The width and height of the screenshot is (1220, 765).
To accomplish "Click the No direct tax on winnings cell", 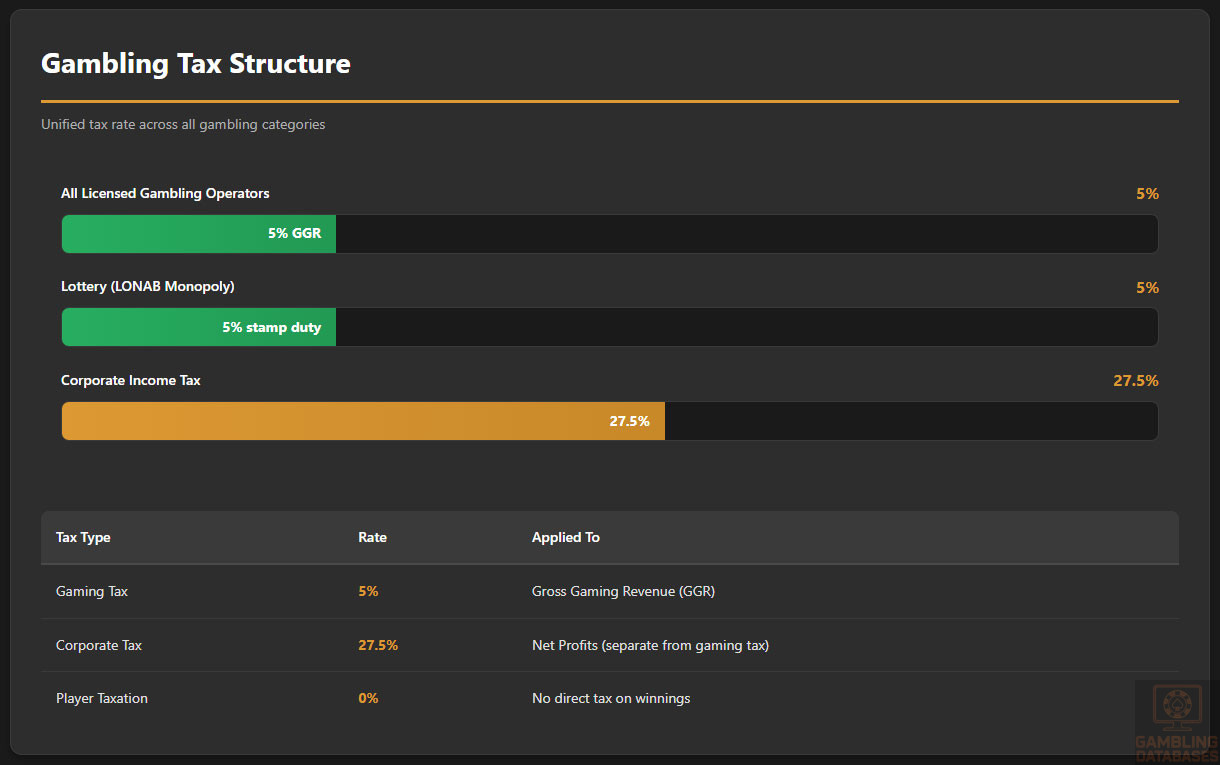I will coord(611,699).
